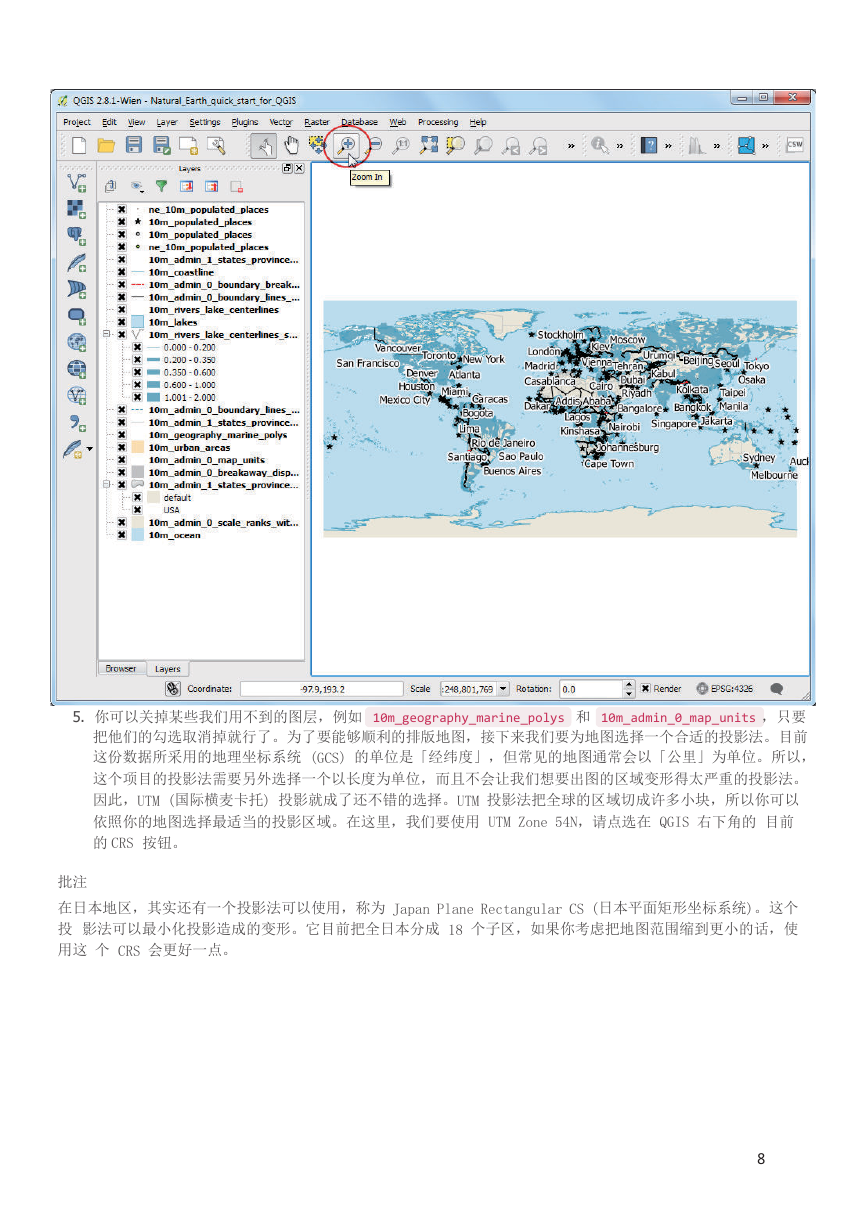Click the 10m_urban_areas orange color swatch
Image resolution: width=868 pixels, height=1228 pixels.
[138, 448]
